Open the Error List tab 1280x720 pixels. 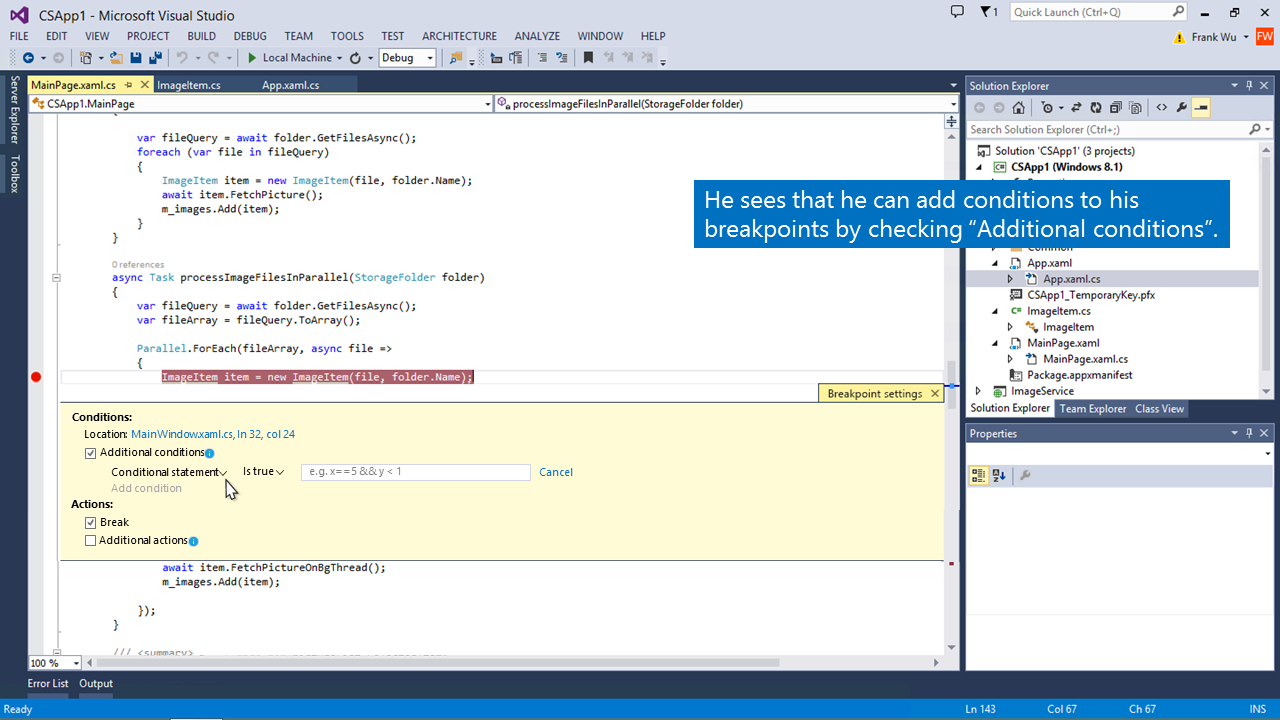(48, 684)
